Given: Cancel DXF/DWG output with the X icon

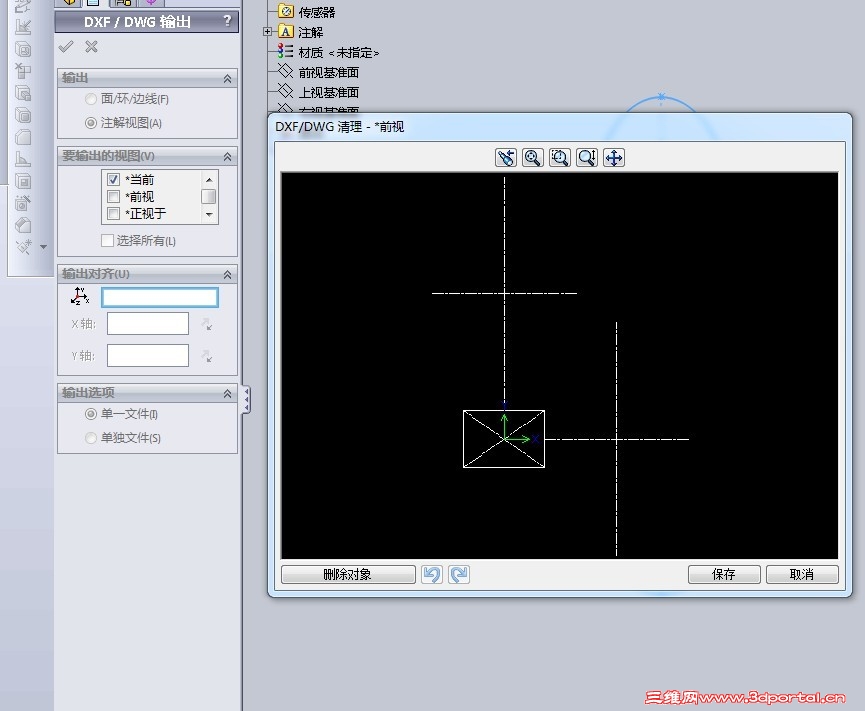Looking at the screenshot, I should point(92,47).
